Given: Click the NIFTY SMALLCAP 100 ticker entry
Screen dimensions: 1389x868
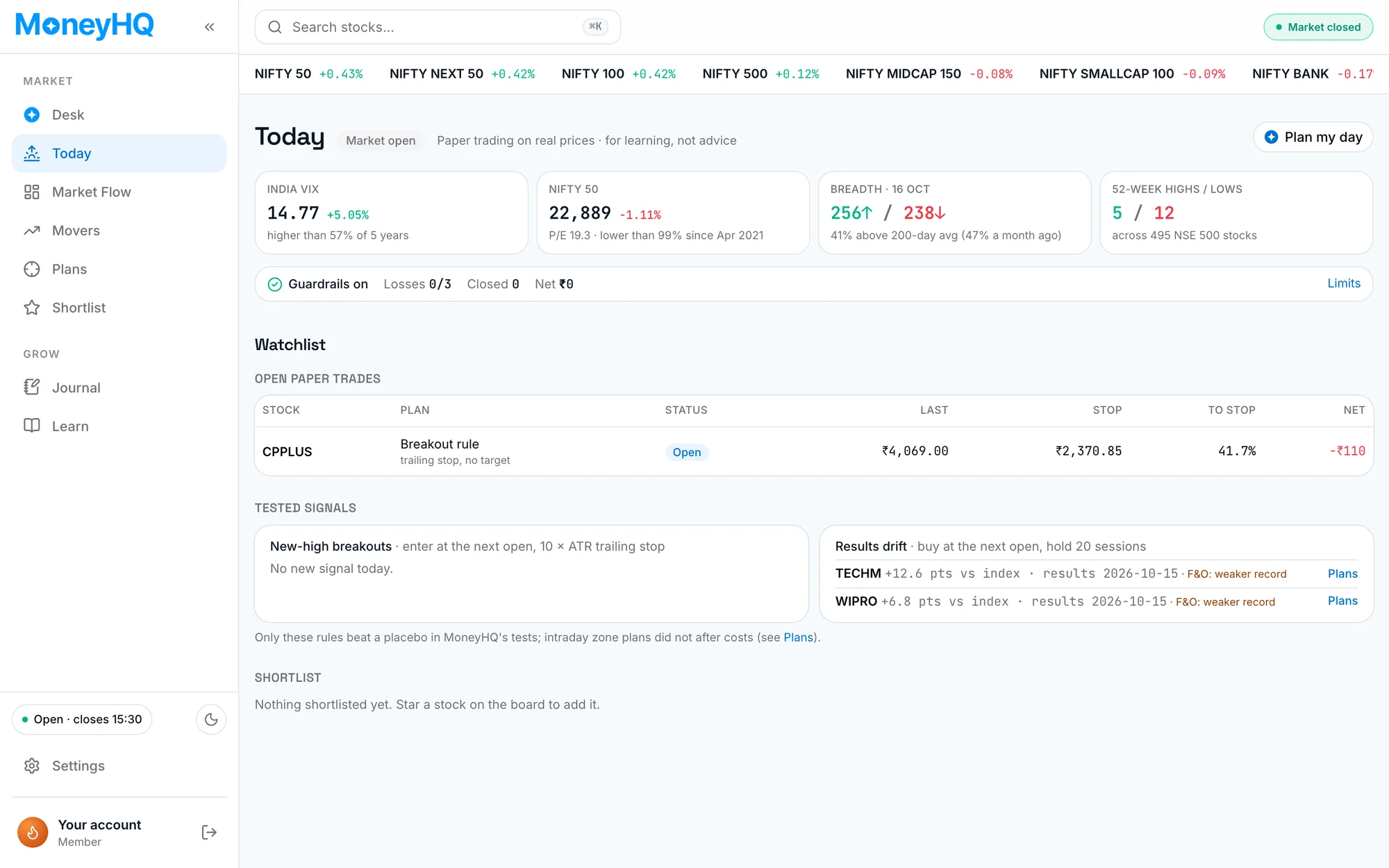Looking at the screenshot, I should tap(1132, 74).
